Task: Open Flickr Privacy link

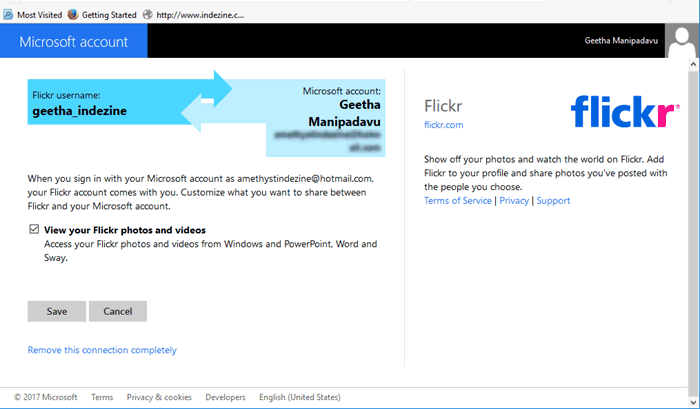Action: coord(514,201)
